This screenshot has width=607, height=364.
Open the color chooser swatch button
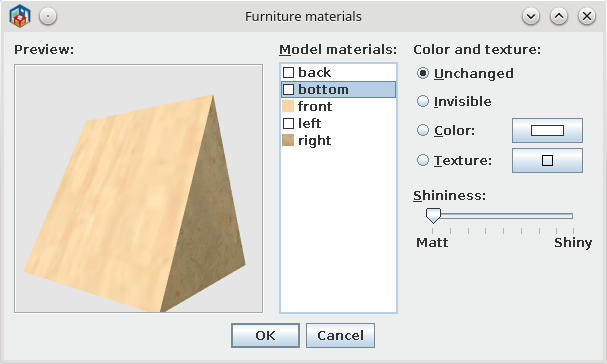[x=547, y=130]
